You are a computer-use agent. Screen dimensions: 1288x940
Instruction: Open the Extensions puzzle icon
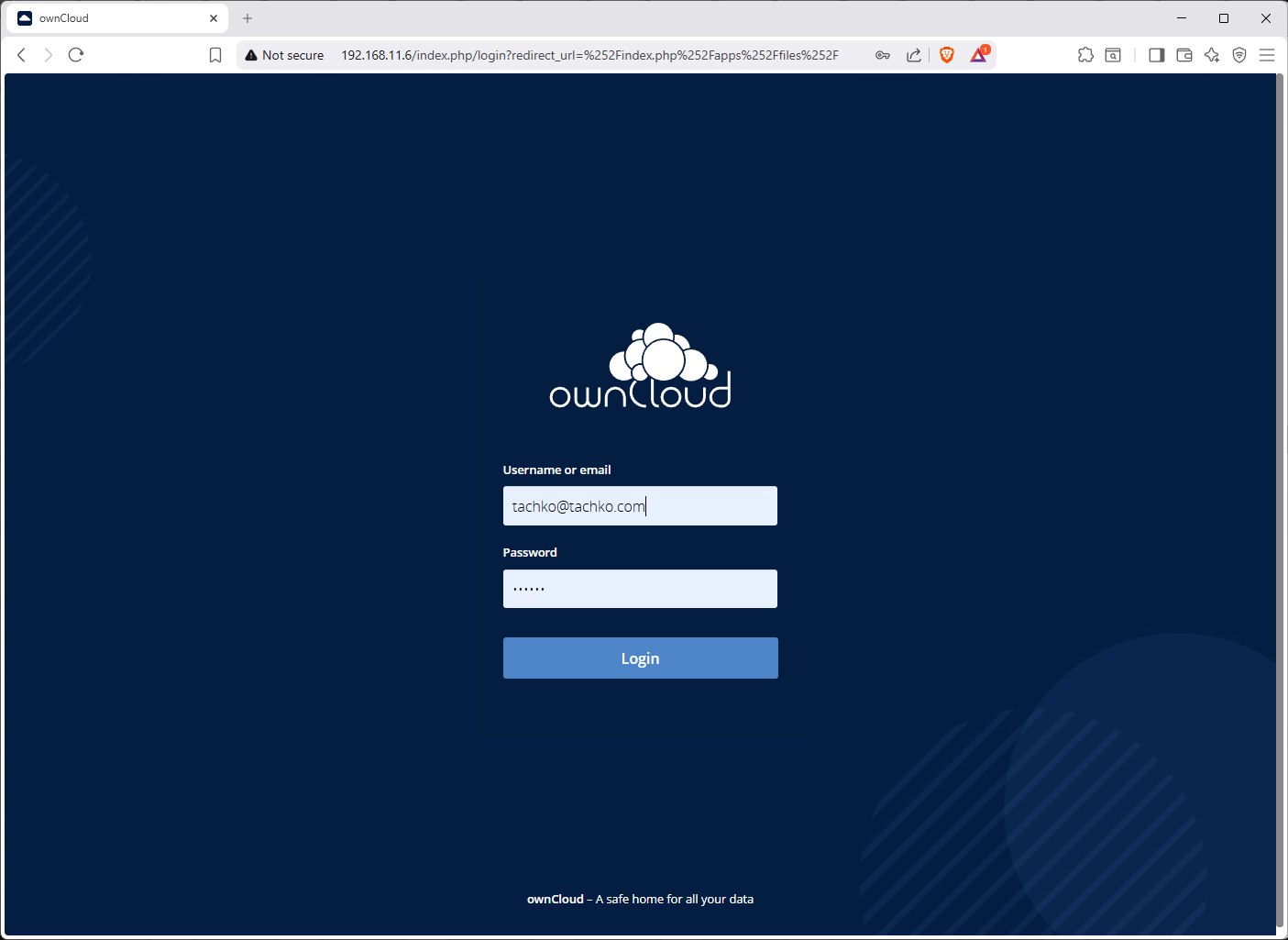1085,55
